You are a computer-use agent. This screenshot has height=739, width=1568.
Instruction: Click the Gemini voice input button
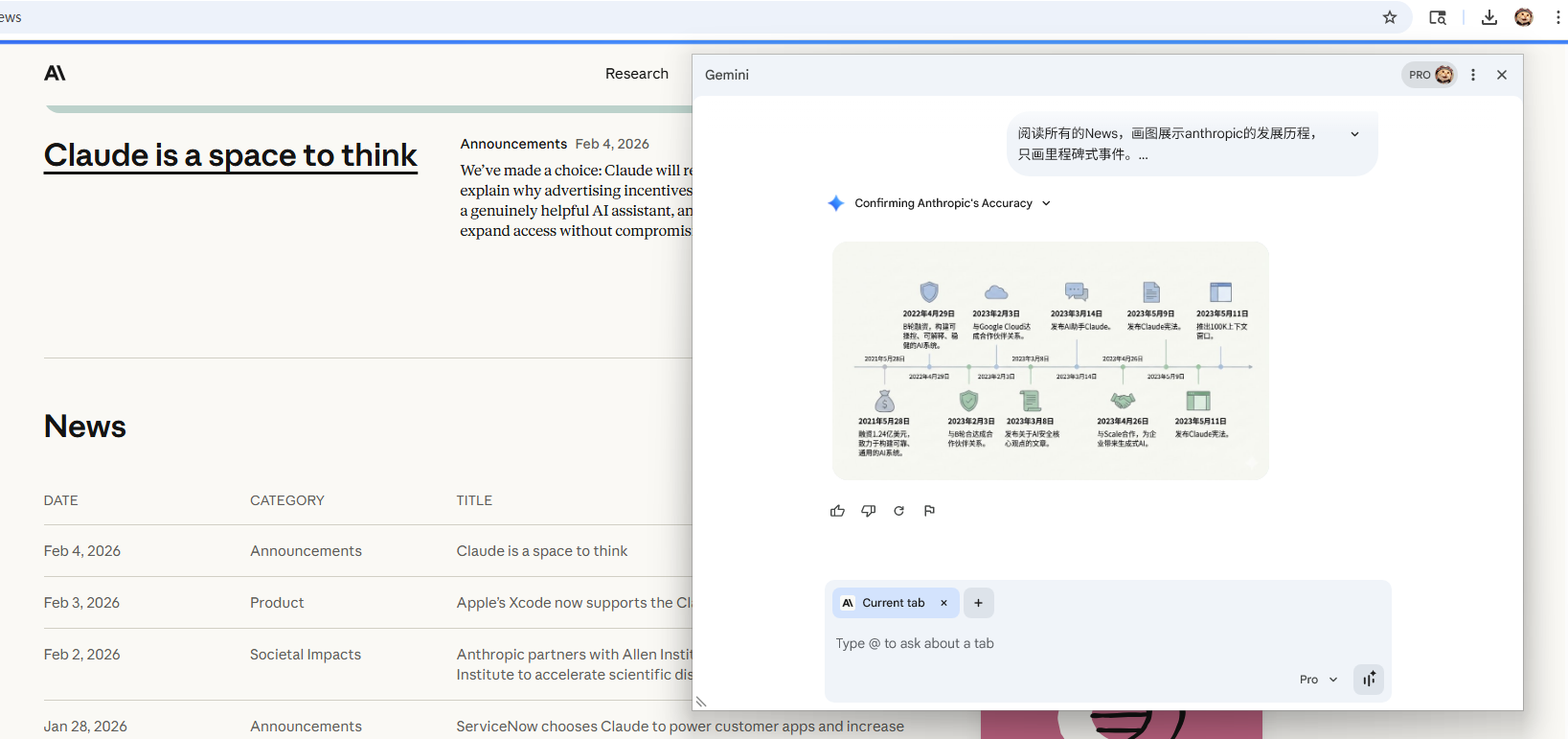click(x=1369, y=679)
